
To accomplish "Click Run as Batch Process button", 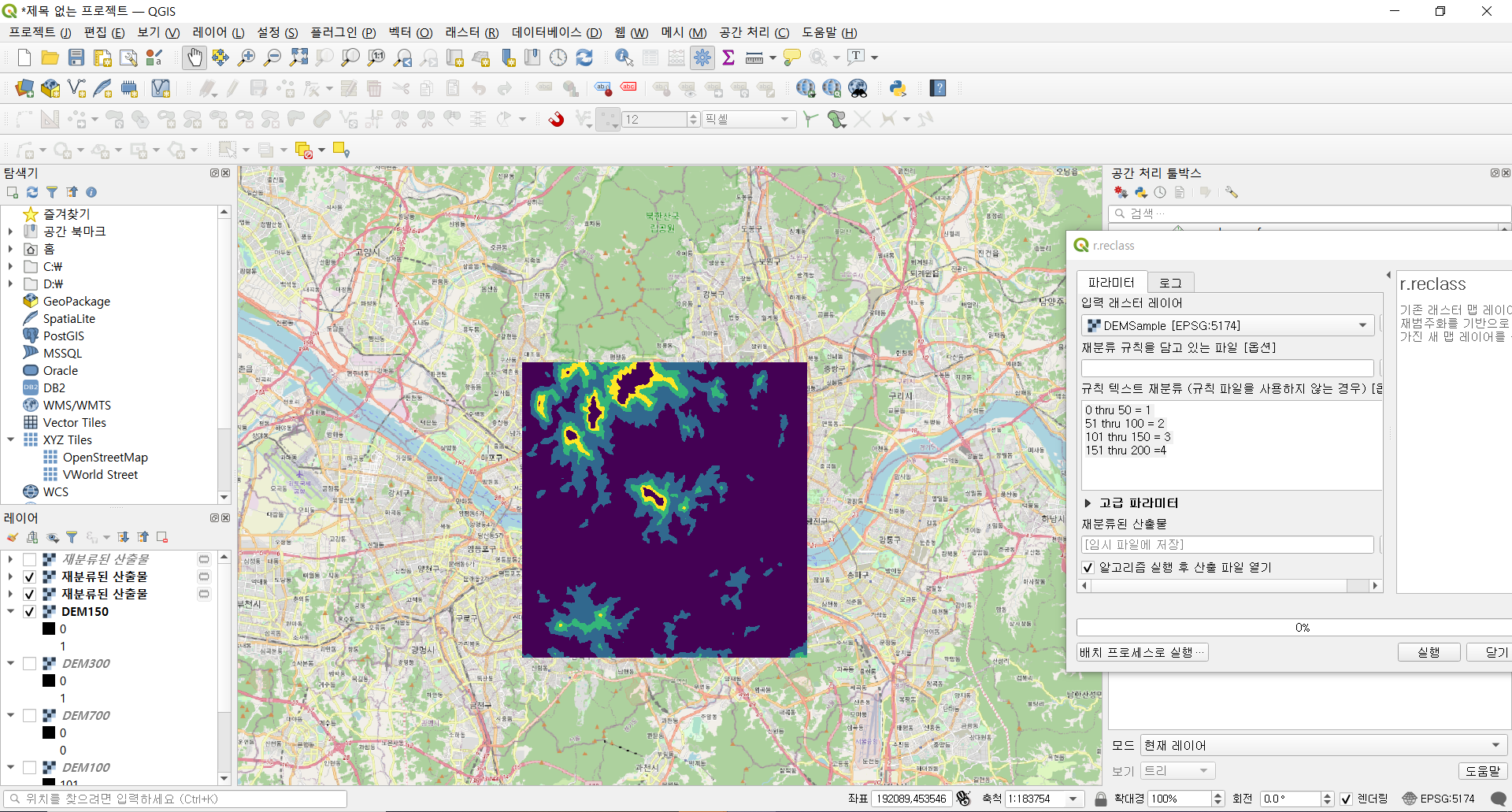I will click(x=1142, y=652).
